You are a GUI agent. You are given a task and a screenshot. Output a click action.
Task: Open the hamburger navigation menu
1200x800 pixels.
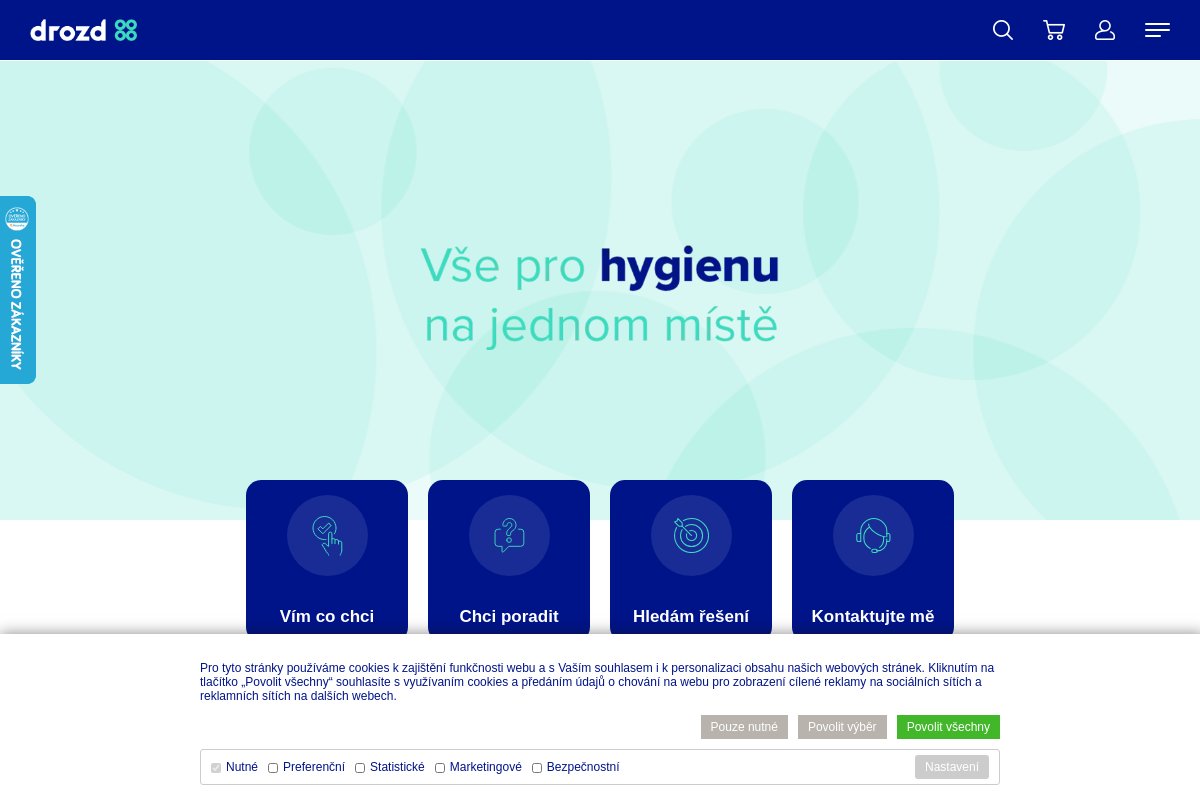click(x=1157, y=30)
